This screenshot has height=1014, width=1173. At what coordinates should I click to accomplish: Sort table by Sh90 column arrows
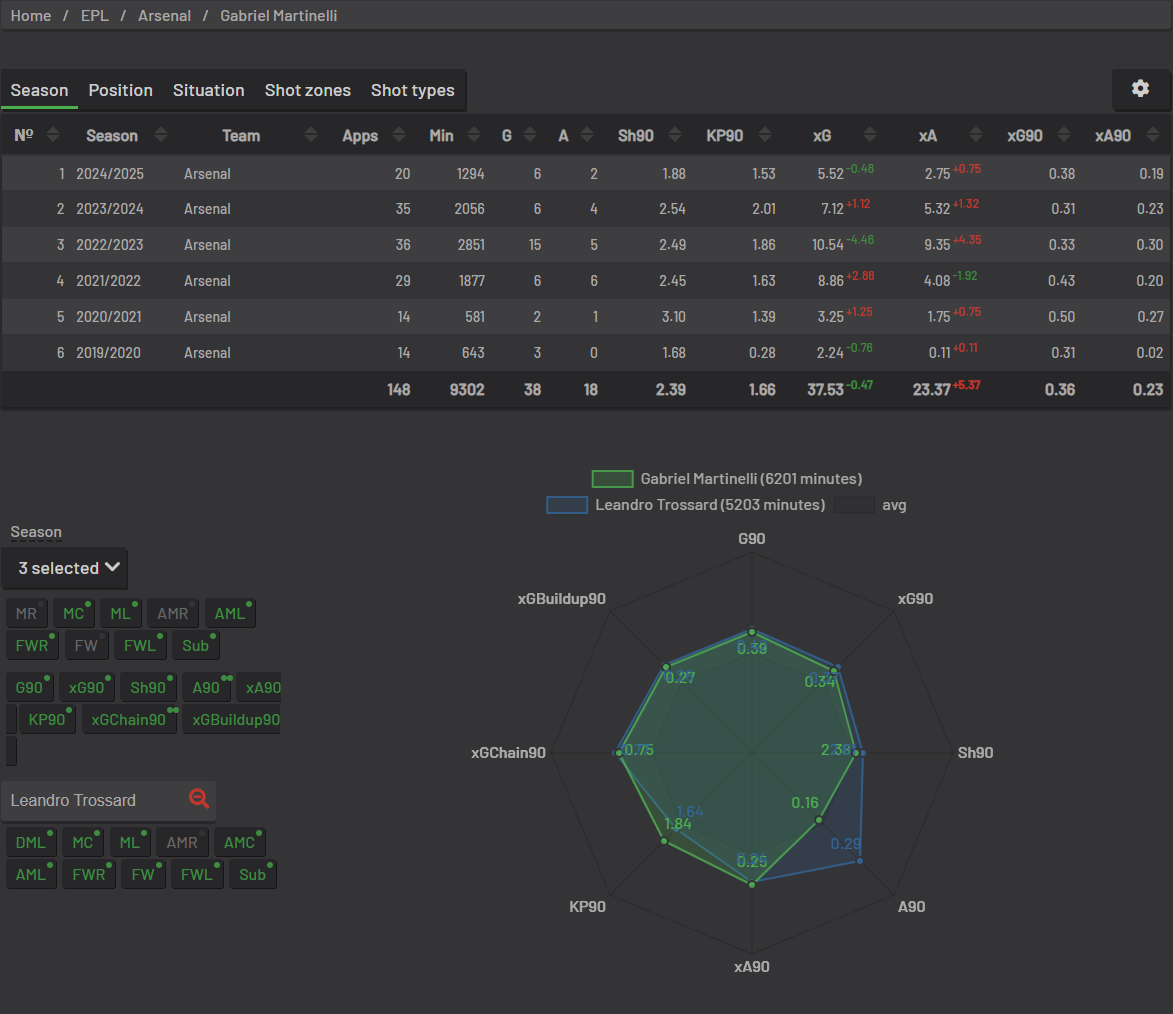pos(675,135)
